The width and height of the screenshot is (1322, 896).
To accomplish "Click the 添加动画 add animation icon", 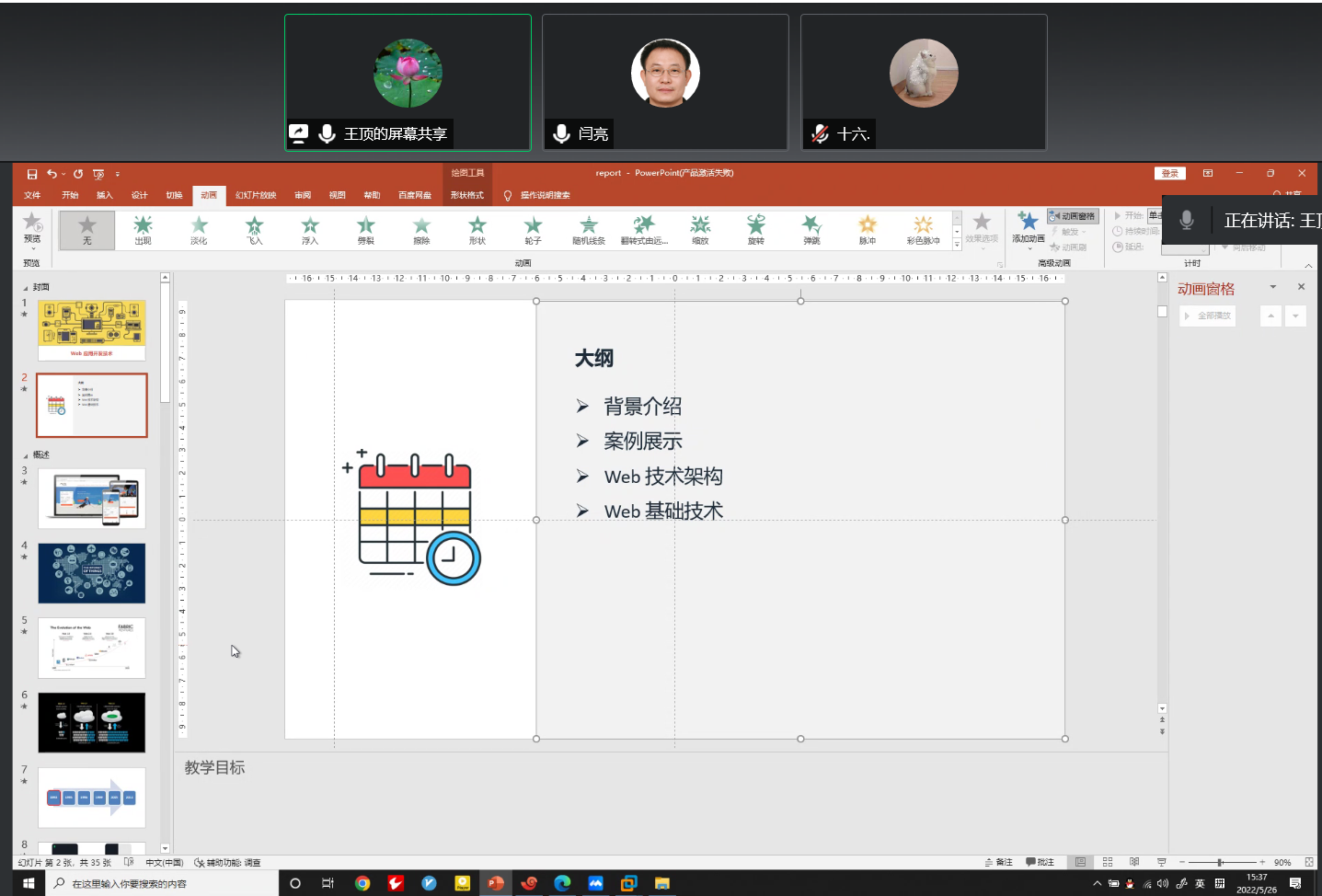I will (x=1029, y=225).
